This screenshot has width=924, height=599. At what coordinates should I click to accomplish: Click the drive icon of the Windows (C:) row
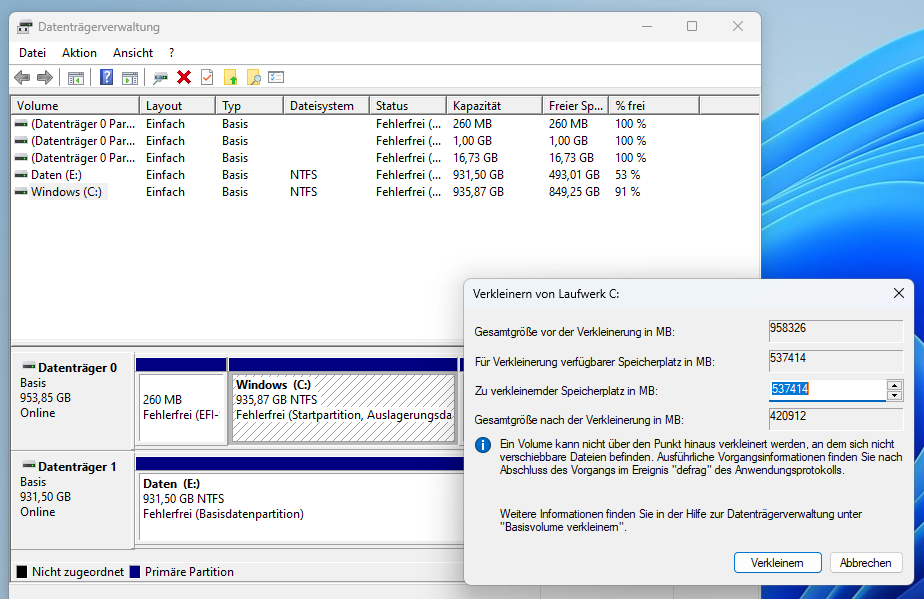(21, 192)
